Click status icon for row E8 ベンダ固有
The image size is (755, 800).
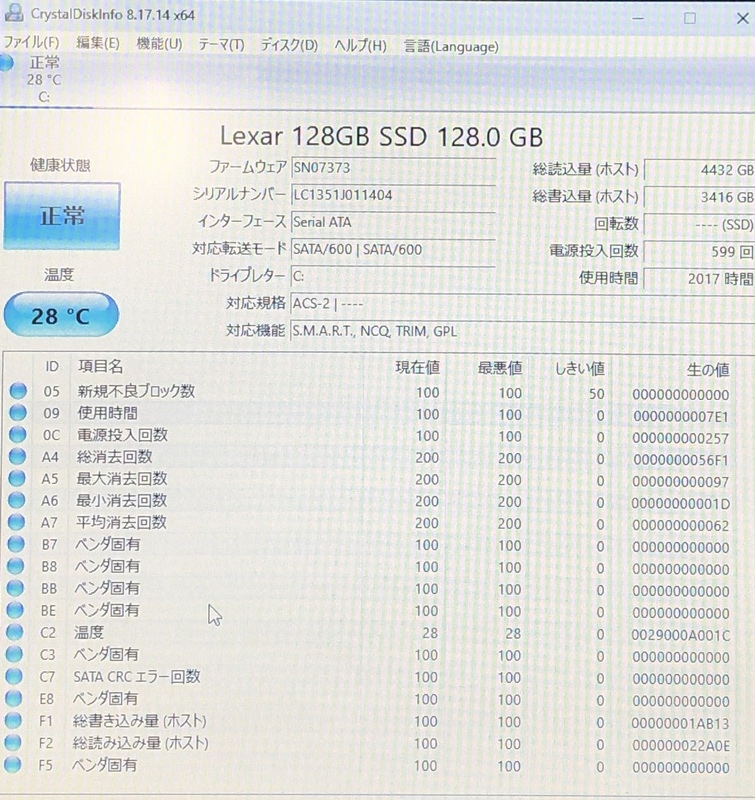[x=14, y=698]
